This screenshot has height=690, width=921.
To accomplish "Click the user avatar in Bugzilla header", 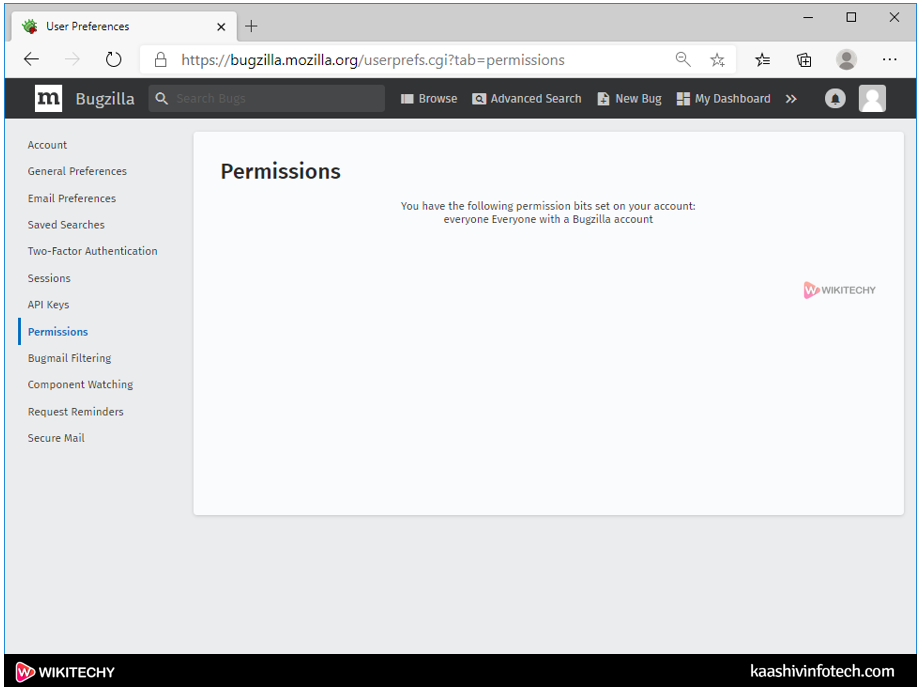I will (872, 98).
